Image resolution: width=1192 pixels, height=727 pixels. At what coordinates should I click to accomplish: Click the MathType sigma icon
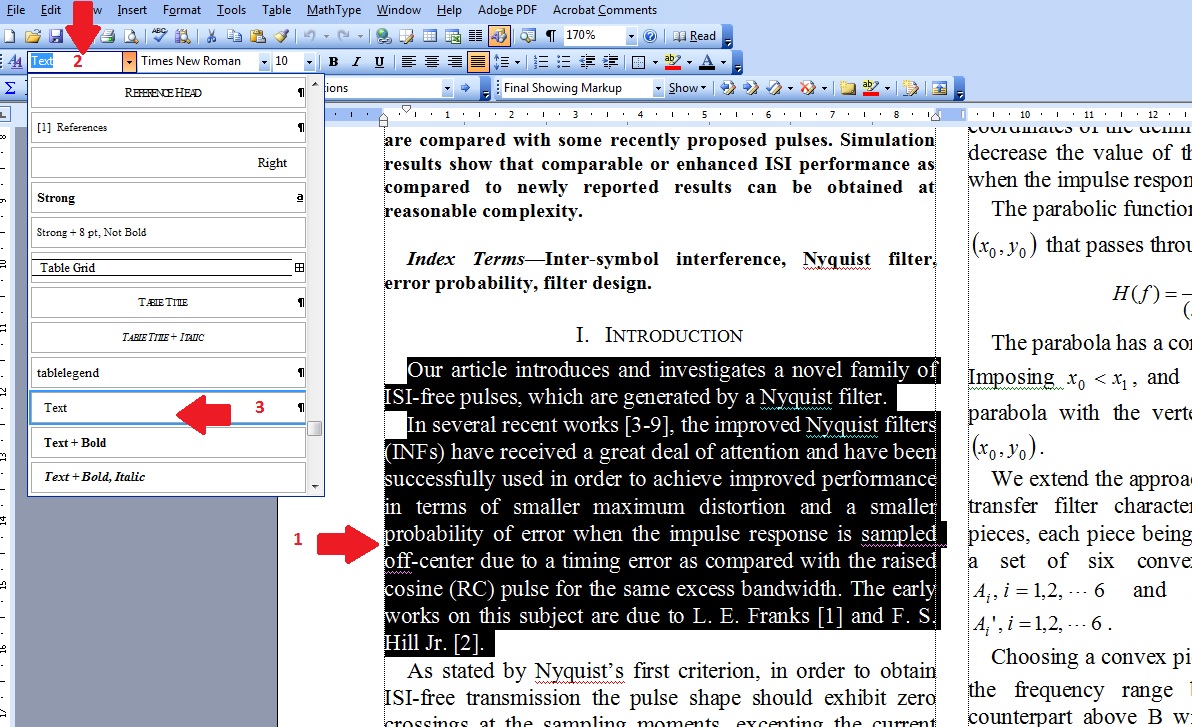tap(10, 88)
